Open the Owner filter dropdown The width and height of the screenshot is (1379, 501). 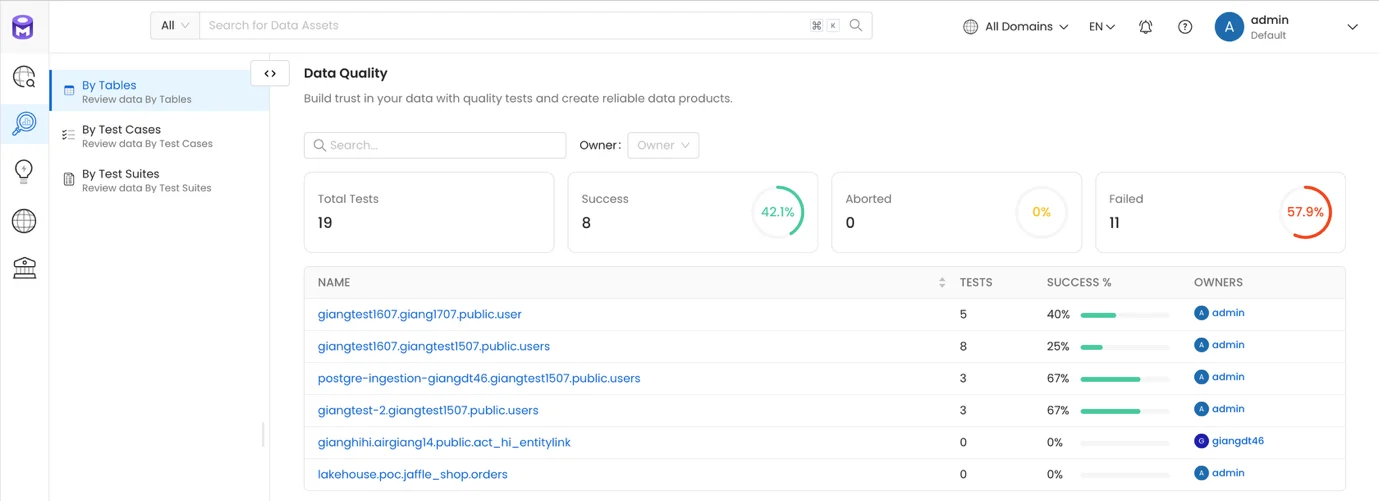click(663, 145)
